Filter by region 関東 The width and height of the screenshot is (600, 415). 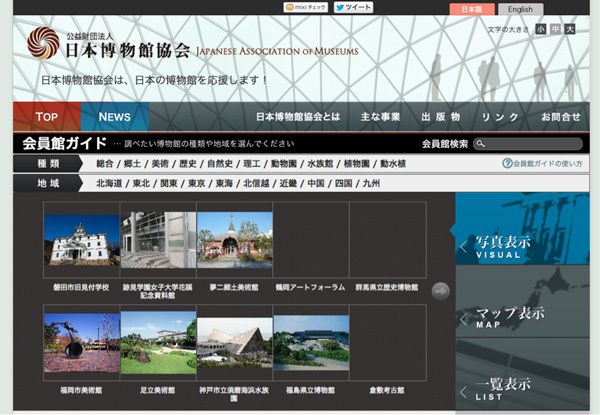[x=169, y=184]
